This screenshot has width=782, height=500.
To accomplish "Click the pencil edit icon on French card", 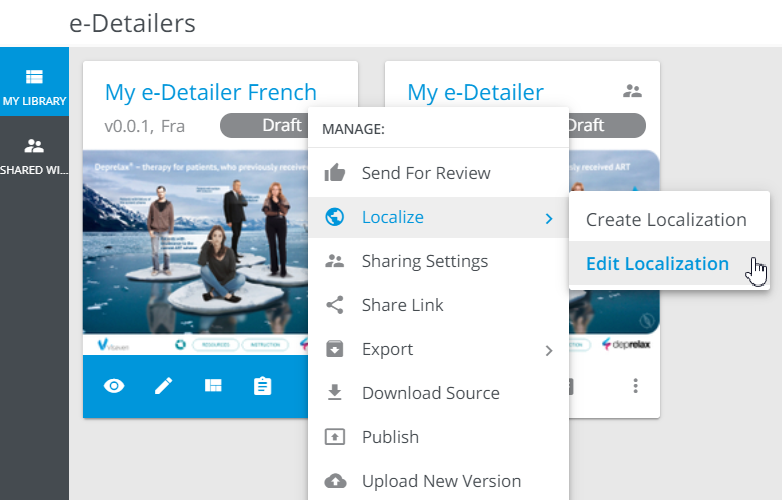I will coord(164,386).
